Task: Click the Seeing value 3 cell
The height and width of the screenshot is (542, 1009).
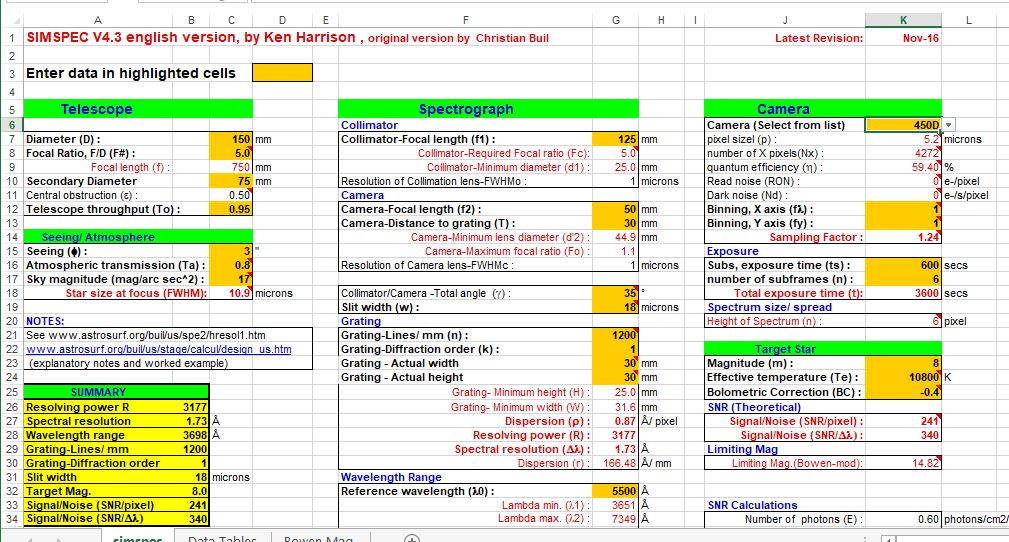Action: [230, 251]
